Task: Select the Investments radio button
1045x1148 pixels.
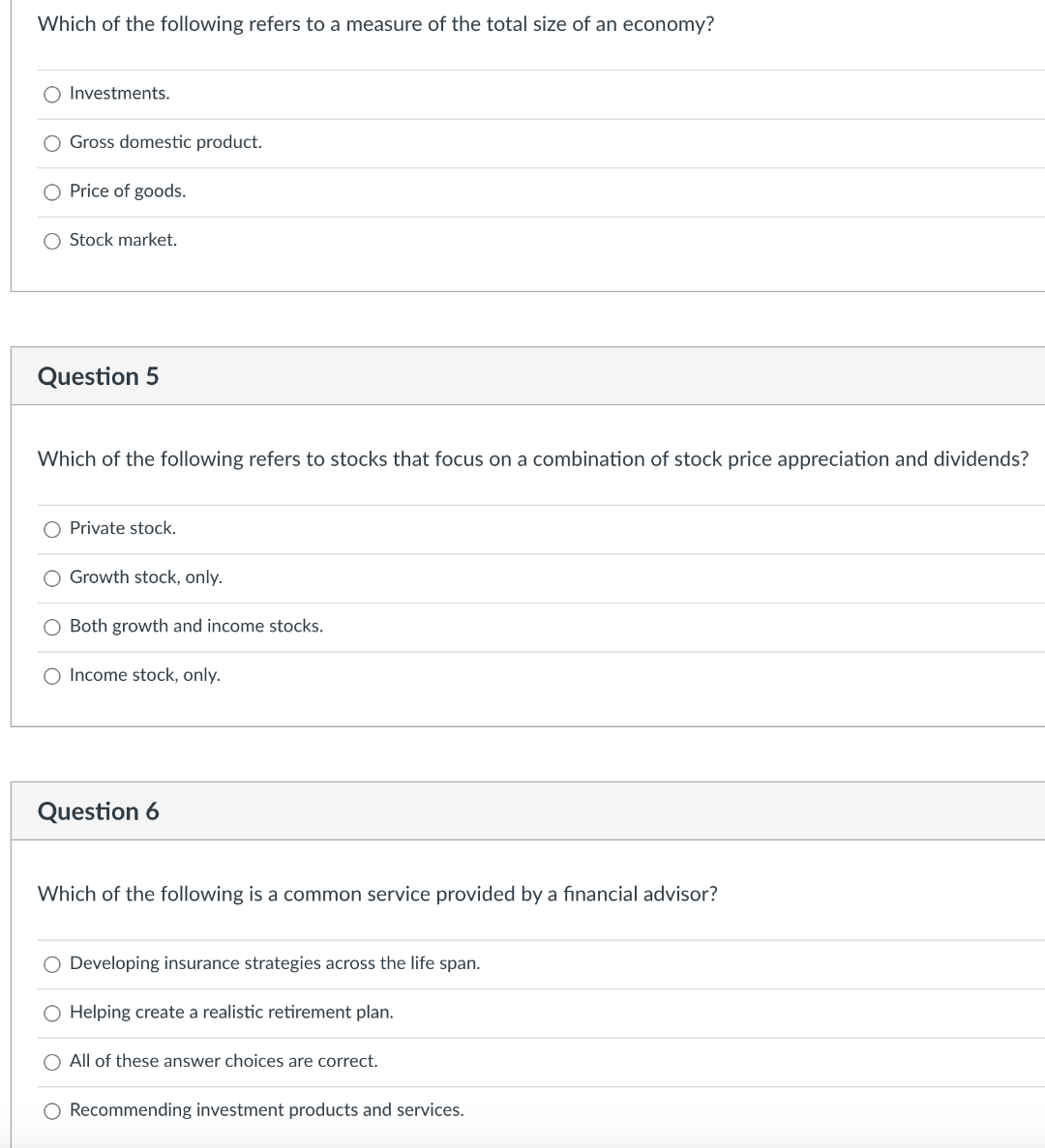Action: point(51,93)
